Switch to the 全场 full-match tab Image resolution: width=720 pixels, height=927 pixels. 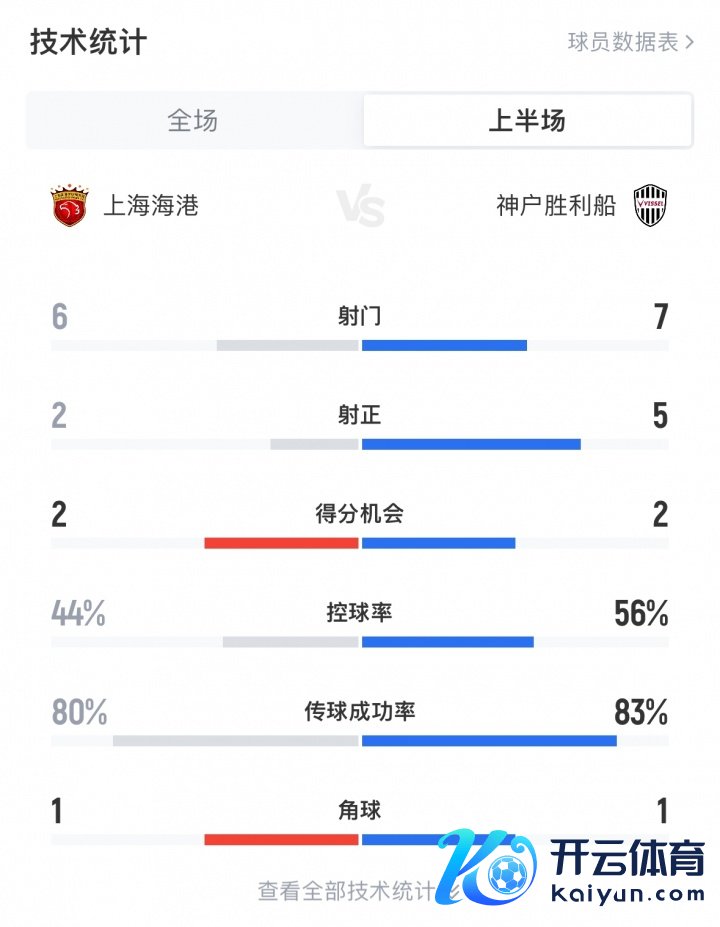(x=193, y=121)
